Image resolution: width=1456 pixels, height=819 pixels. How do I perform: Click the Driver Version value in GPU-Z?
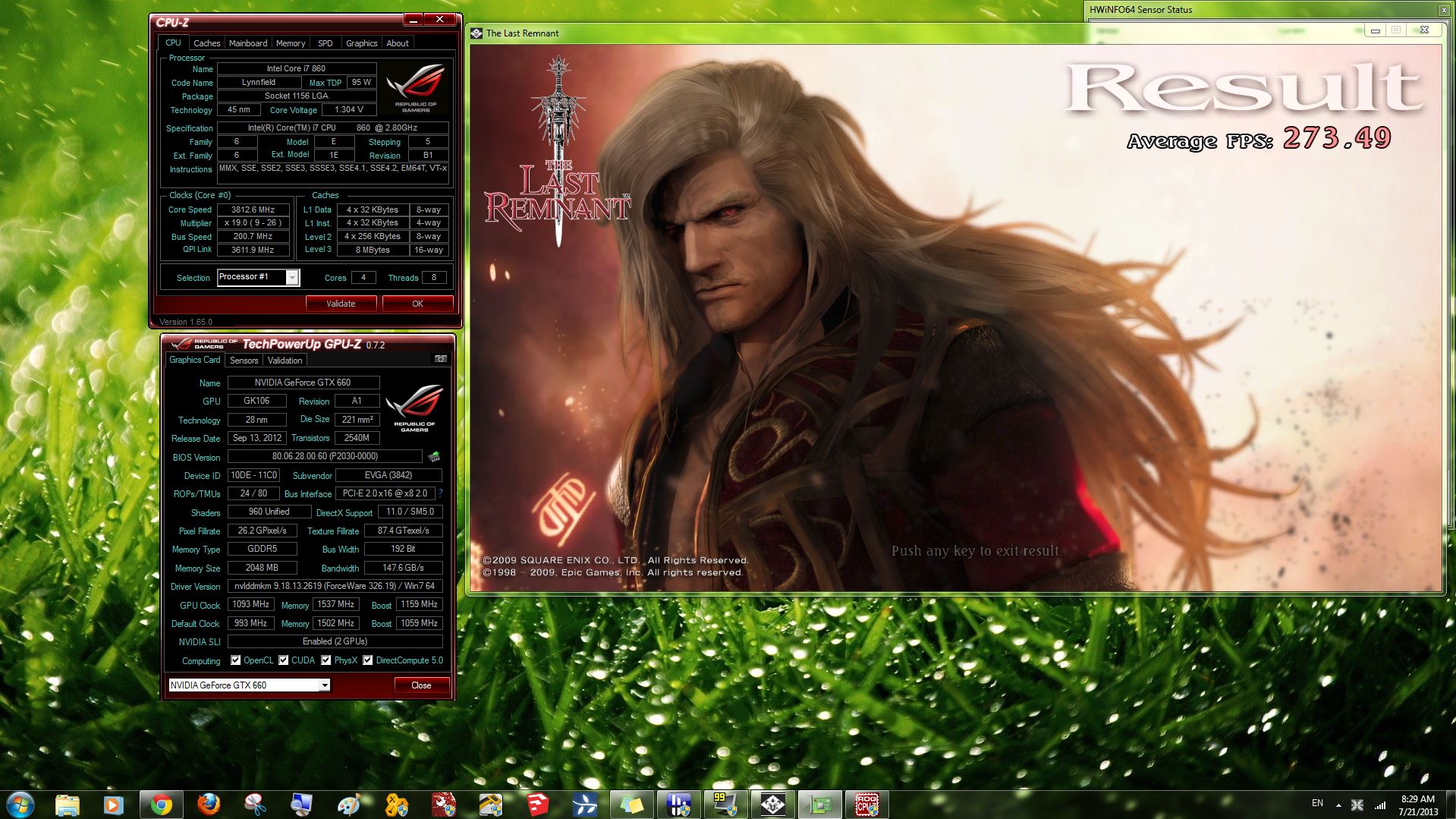[335, 587]
